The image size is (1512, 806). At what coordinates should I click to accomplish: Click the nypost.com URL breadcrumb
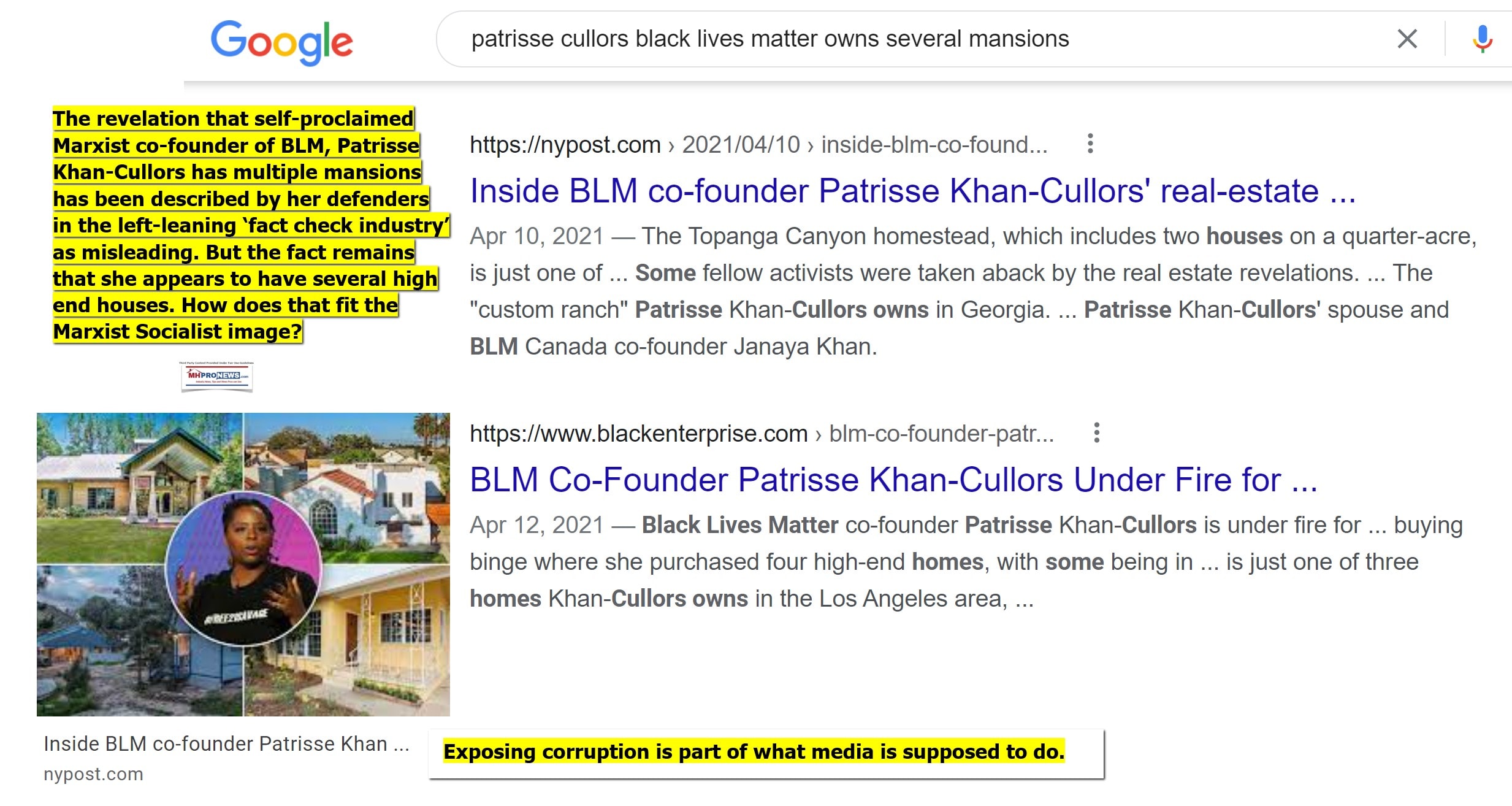pos(758,145)
